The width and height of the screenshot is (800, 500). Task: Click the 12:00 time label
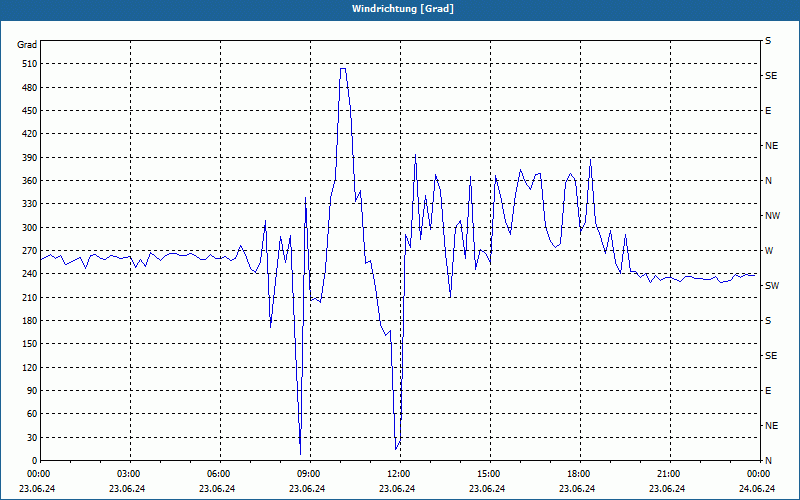pyautogui.click(x=398, y=474)
